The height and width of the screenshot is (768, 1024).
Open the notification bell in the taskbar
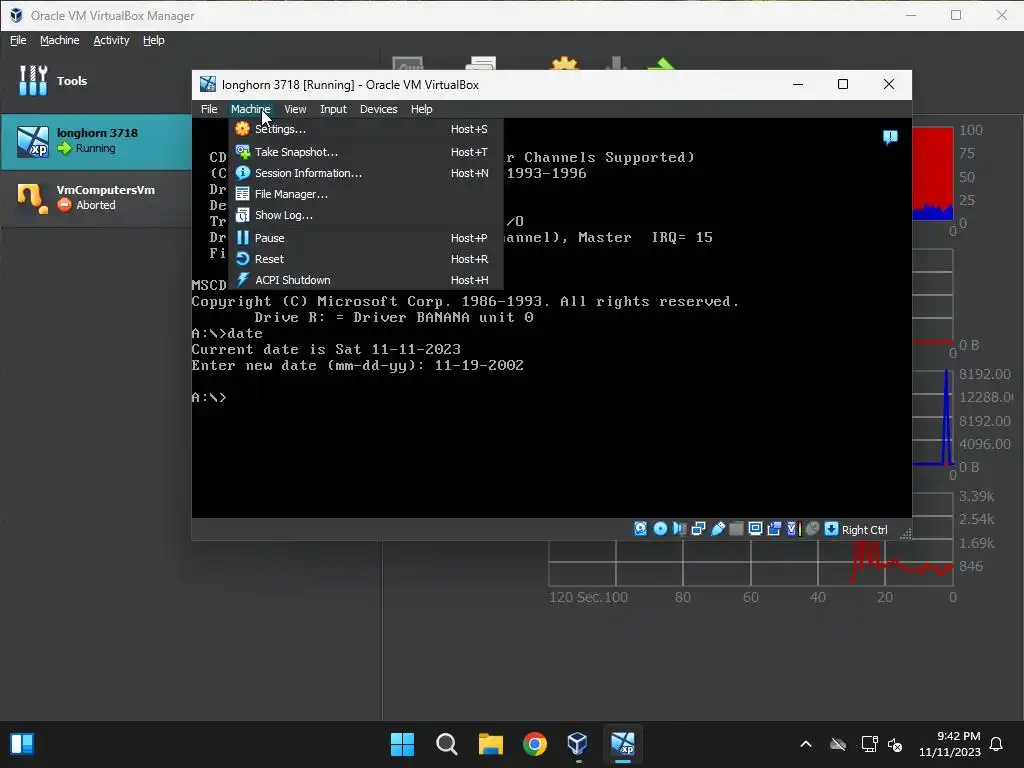[997, 744]
